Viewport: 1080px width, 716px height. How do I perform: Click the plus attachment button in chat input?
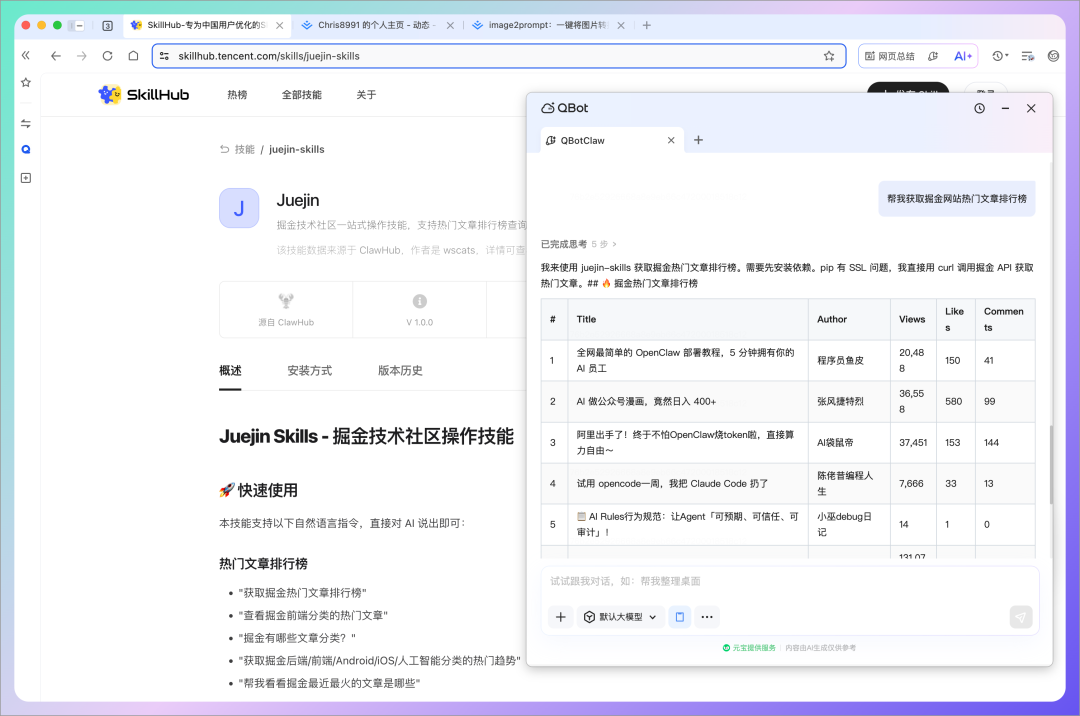[561, 617]
